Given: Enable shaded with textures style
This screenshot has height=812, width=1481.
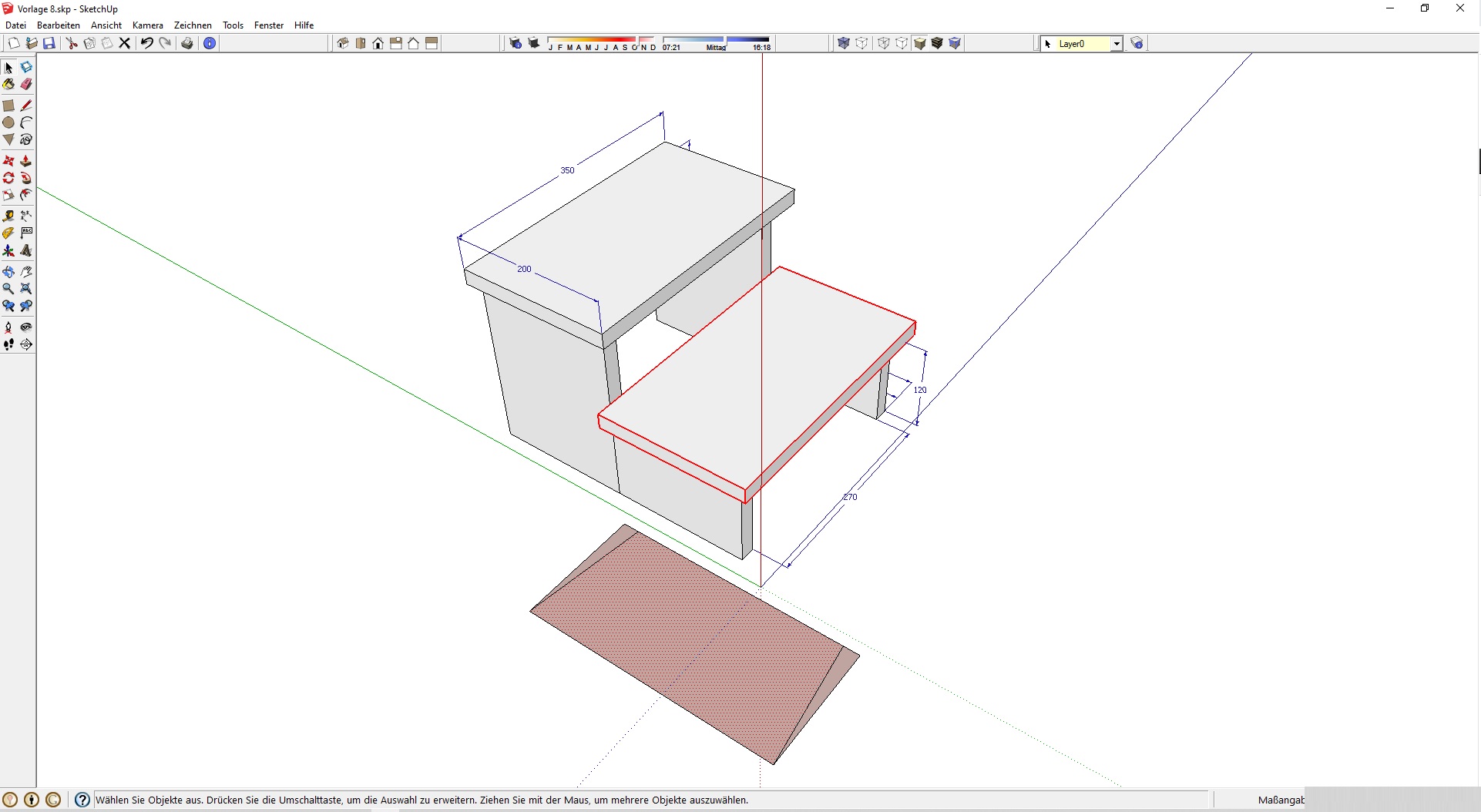Looking at the screenshot, I should tap(937, 43).
